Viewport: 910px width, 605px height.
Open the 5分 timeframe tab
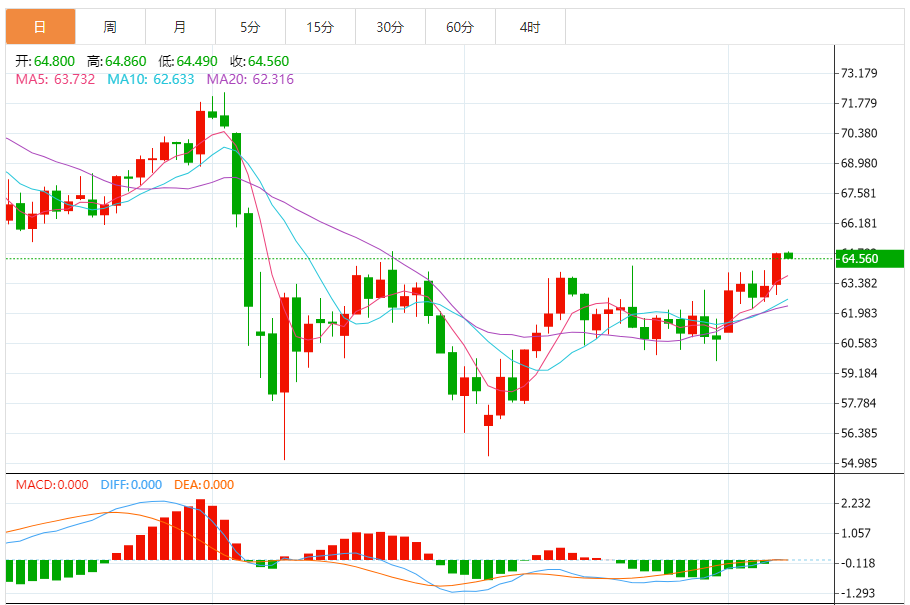tap(250, 27)
